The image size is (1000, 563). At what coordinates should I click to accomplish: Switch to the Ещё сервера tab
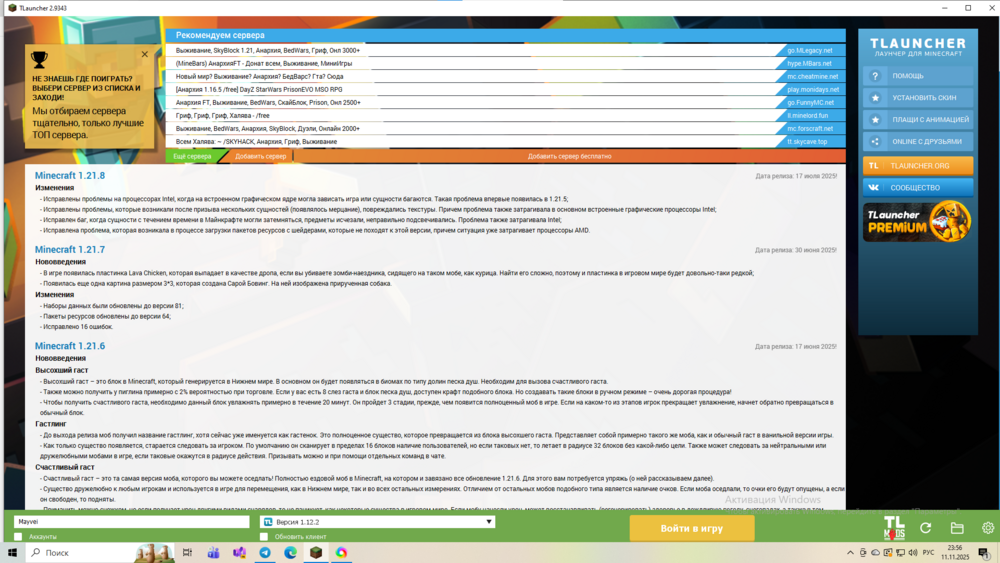pyautogui.click(x=192, y=156)
